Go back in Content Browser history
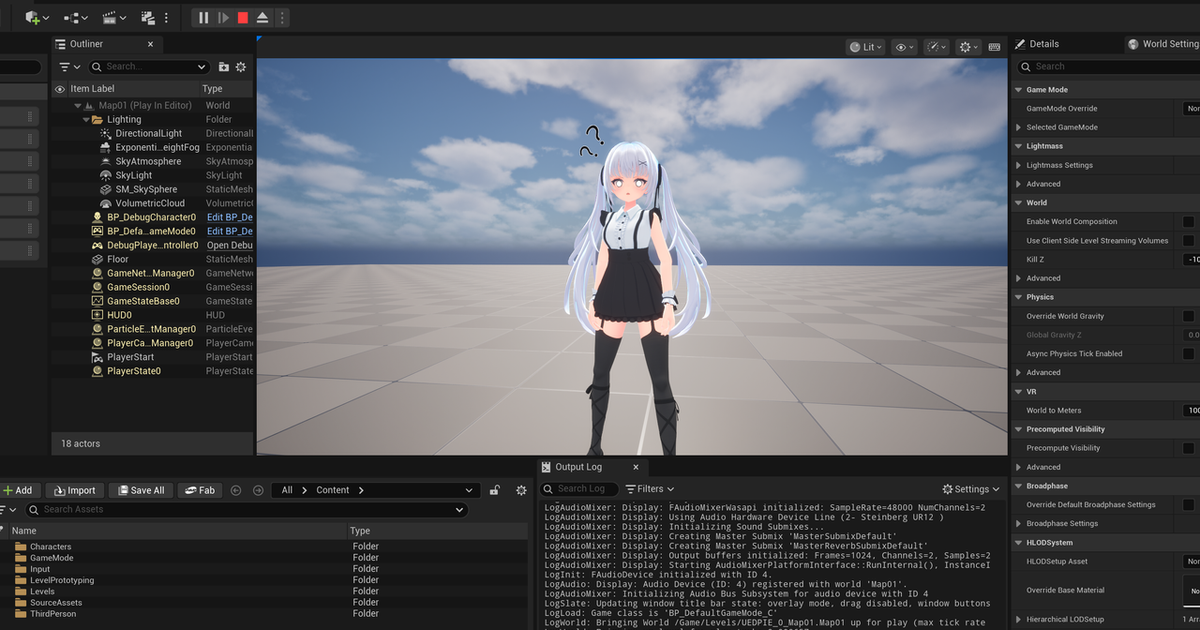Image resolution: width=1200 pixels, height=630 pixels. 236,490
